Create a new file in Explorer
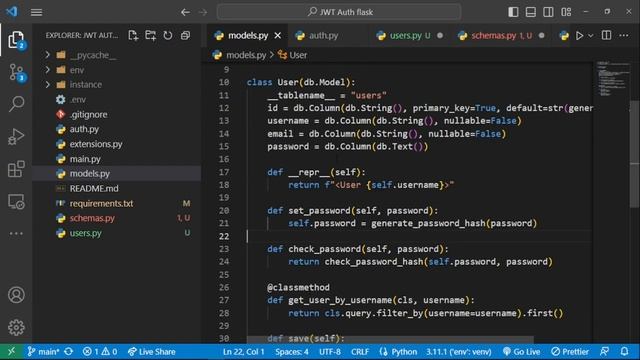The width and height of the screenshot is (640, 360). [x=133, y=36]
